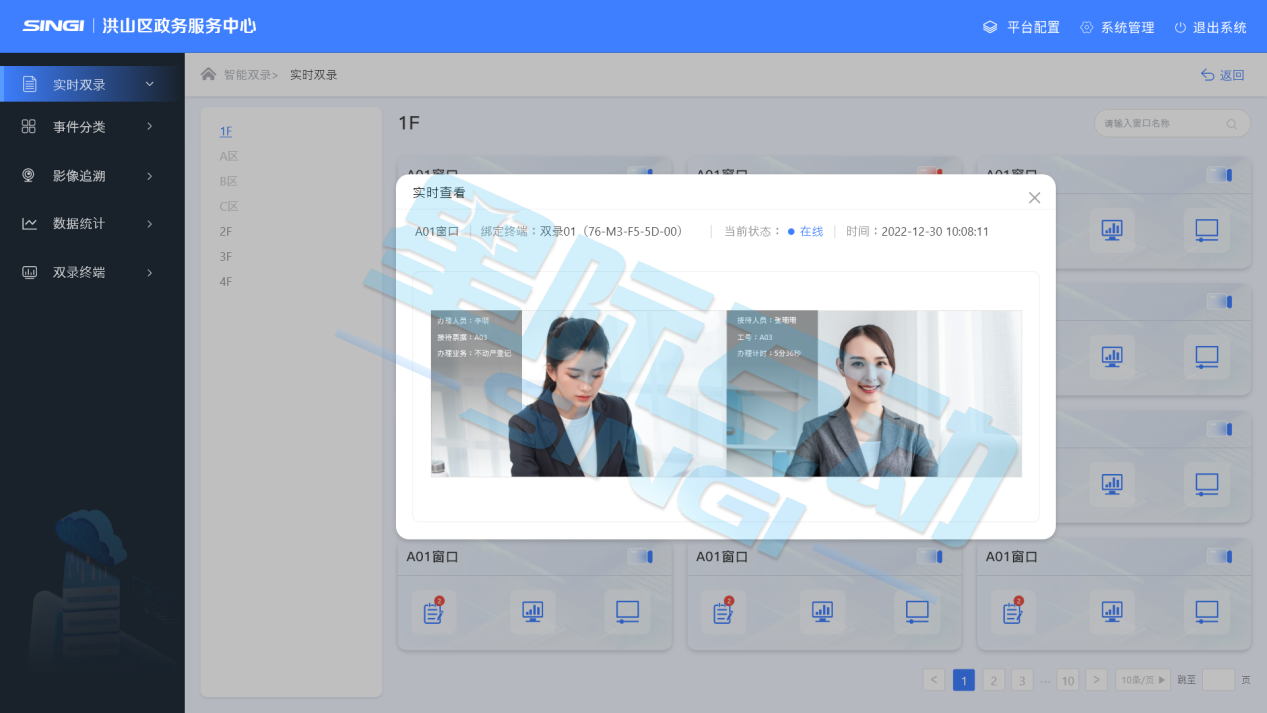This screenshot has height=713, width=1267.
Task: Select page 3 in pagination
Action: click(x=1022, y=680)
